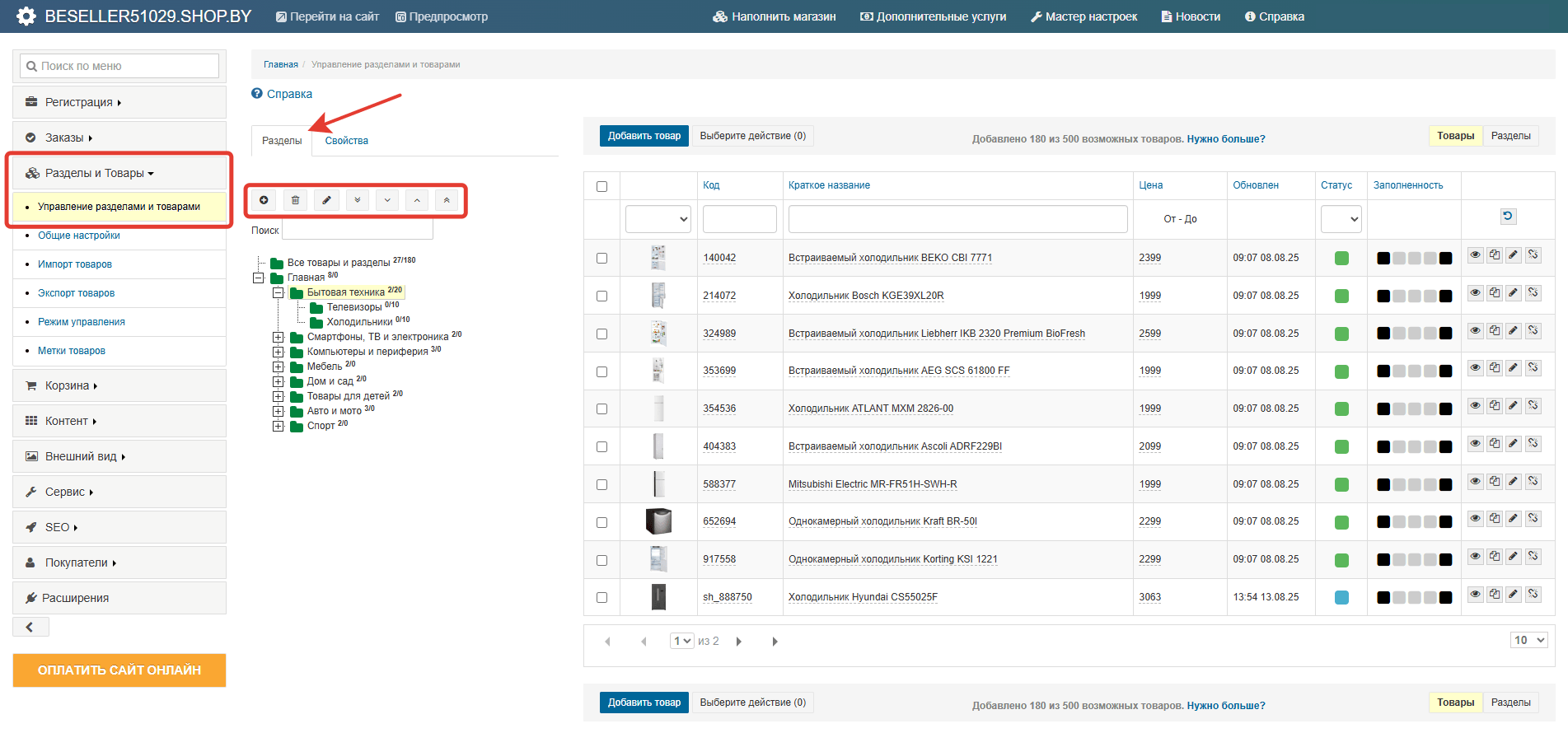The height and width of the screenshot is (733, 1568).
Task: Click the ОПЛАТИТЬ САЙТ ОНЛАЙН button
Action: pyautogui.click(x=119, y=670)
